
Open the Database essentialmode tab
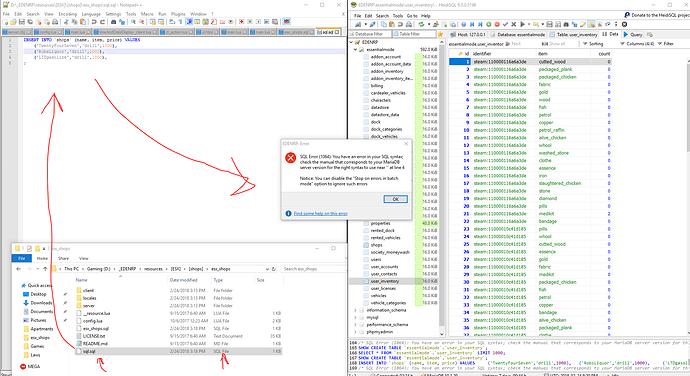point(517,34)
